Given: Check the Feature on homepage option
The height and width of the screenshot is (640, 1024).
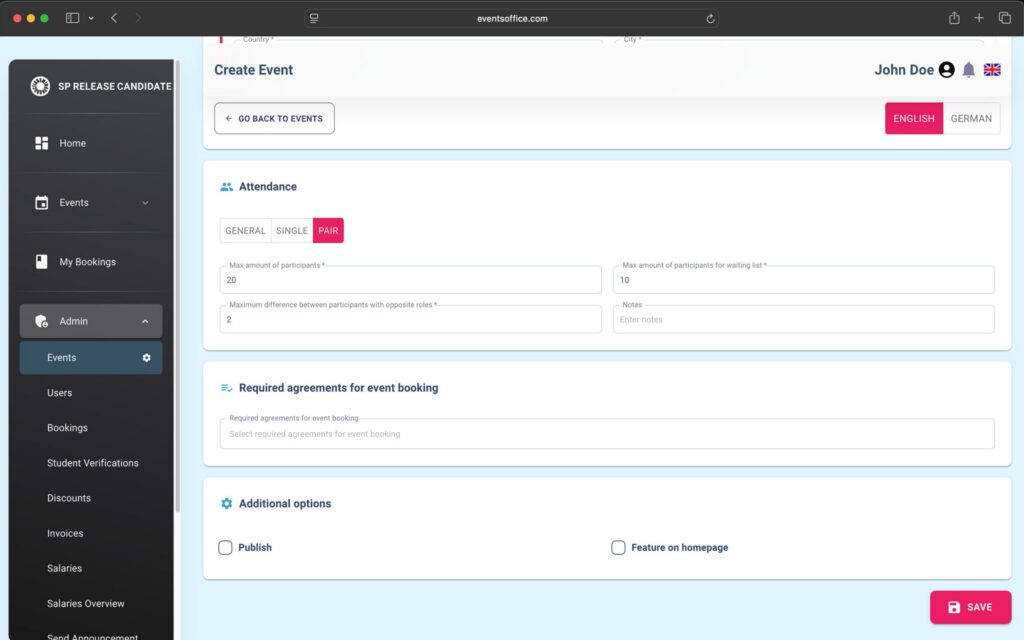Looking at the screenshot, I should [618, 548].
